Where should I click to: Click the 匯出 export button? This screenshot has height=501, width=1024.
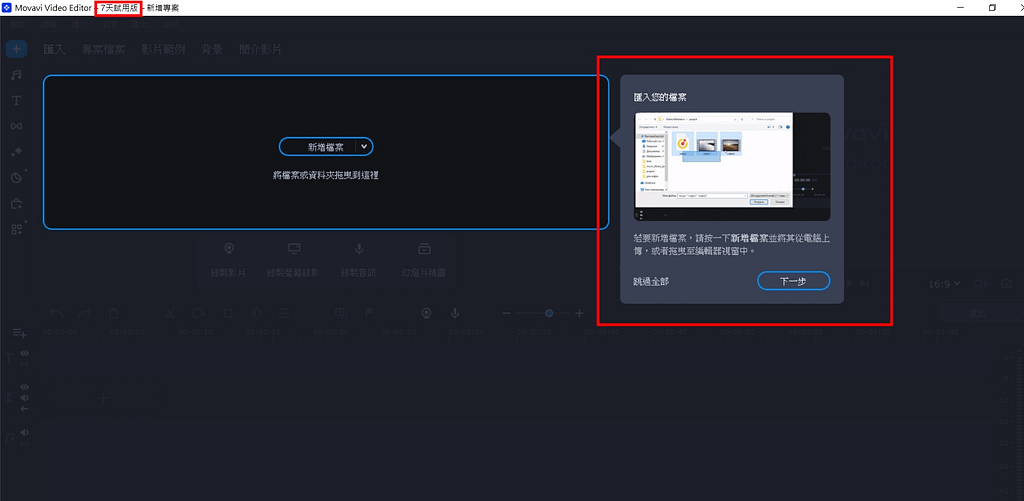coord(978,314)
